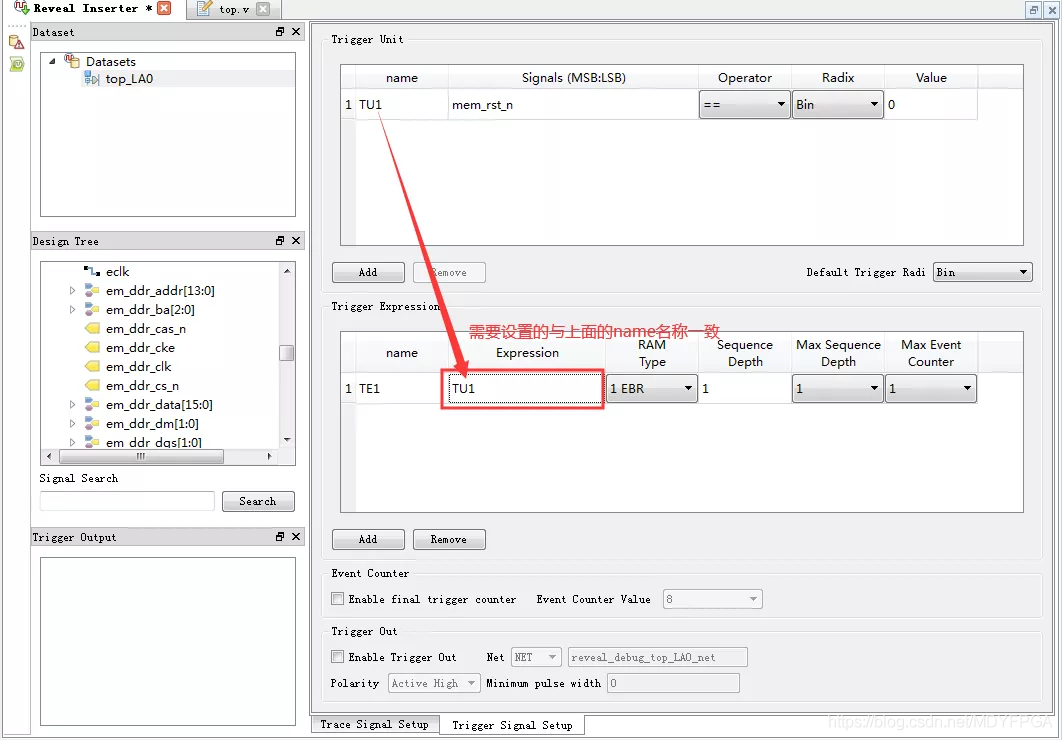Enable final trigger counter checkbox
1062x740 pixels.
pos(337,598)
